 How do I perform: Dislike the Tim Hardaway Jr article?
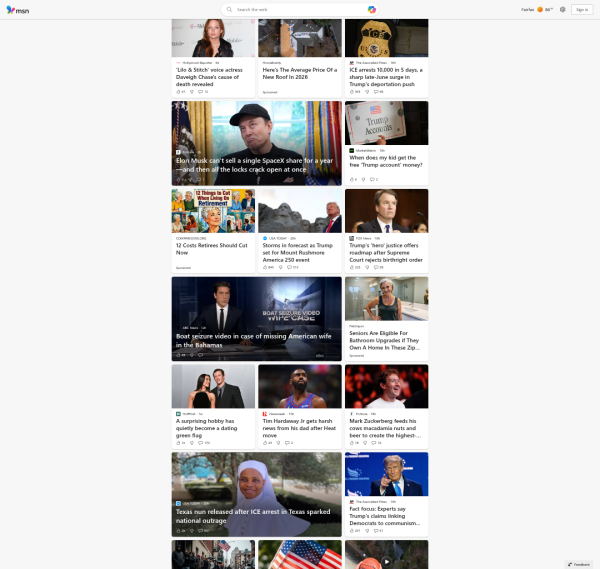click(278, 443)
